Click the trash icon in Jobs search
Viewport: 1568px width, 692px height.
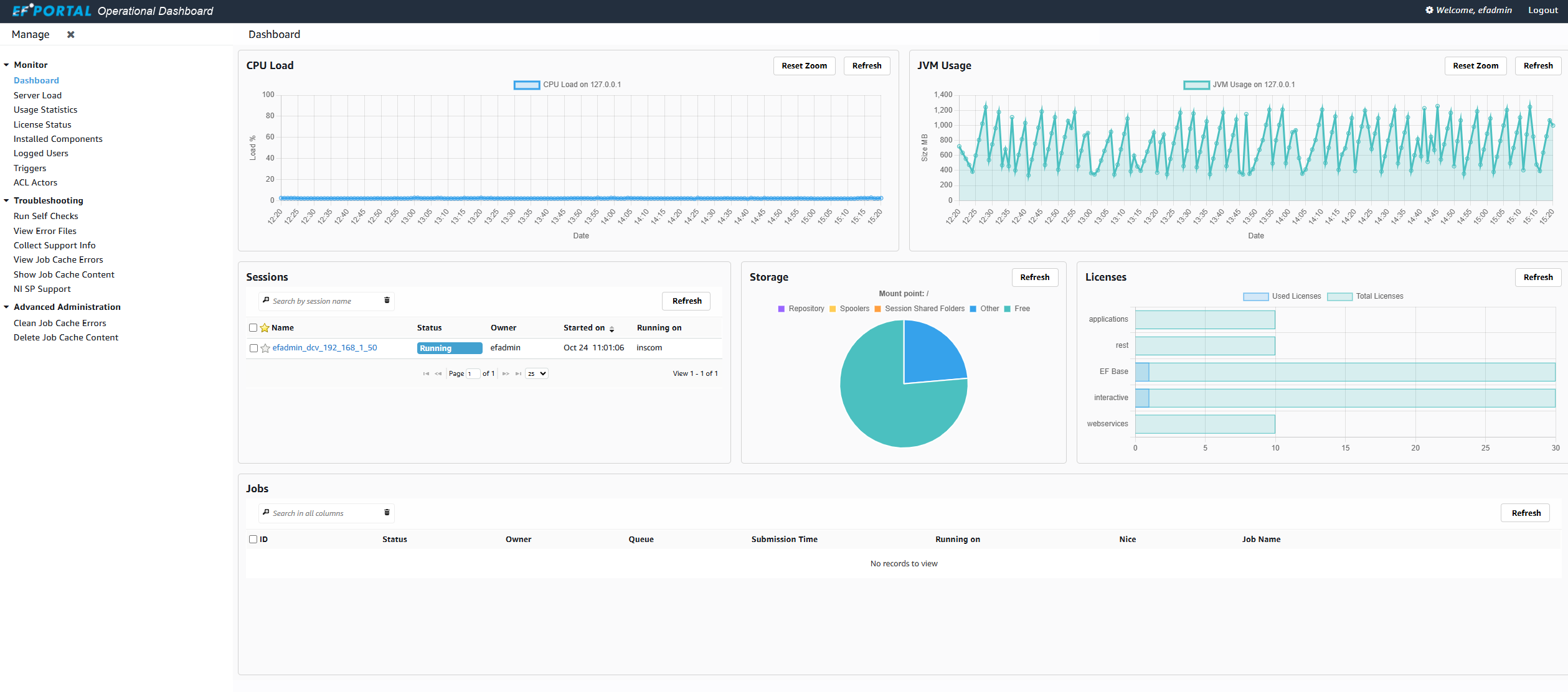click(387, 513)
